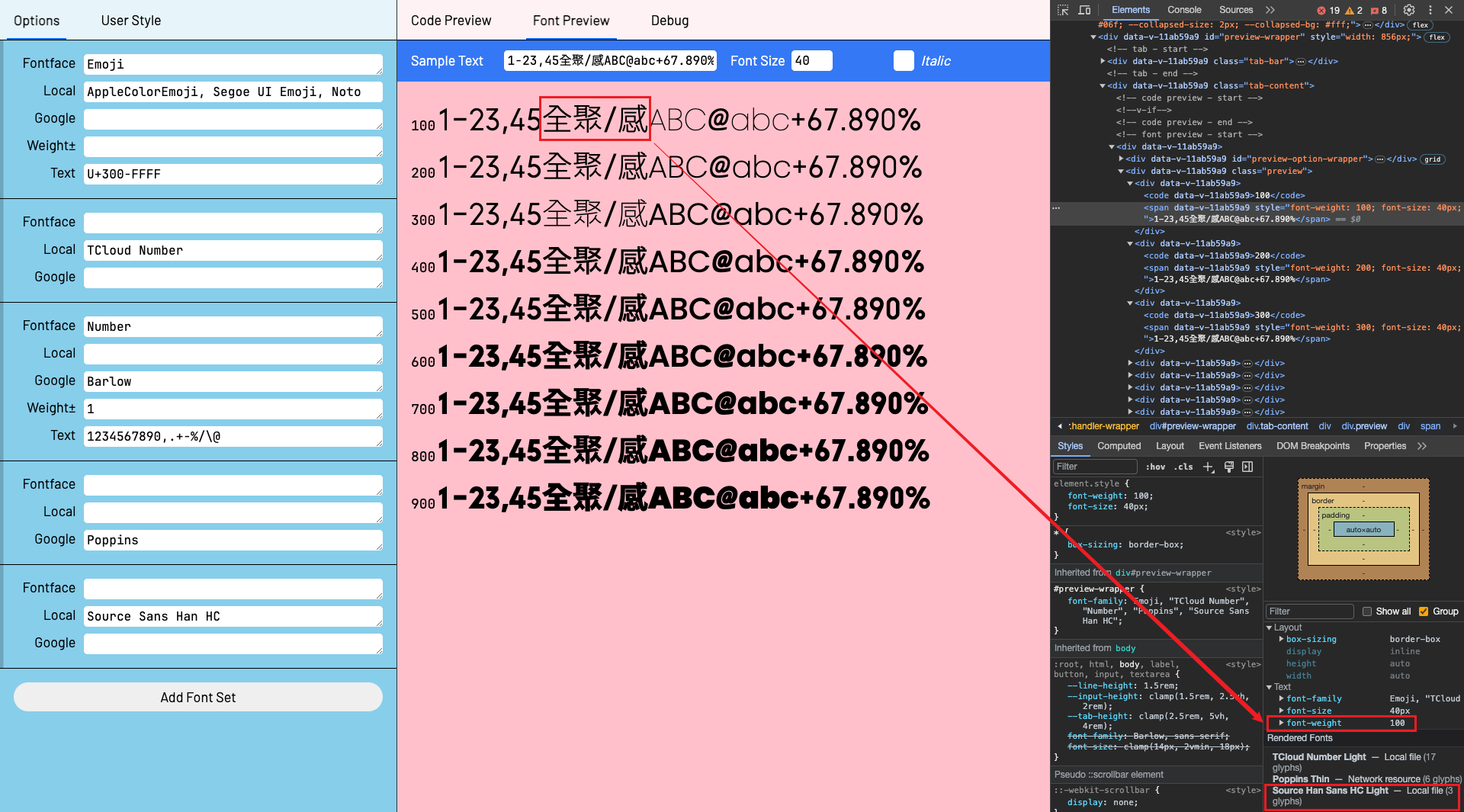Image resolution: width=1464 pixels, height=812 pixels.
Task: Click the grid badge on preview-option-wrapper
Action: point(1433,159)
